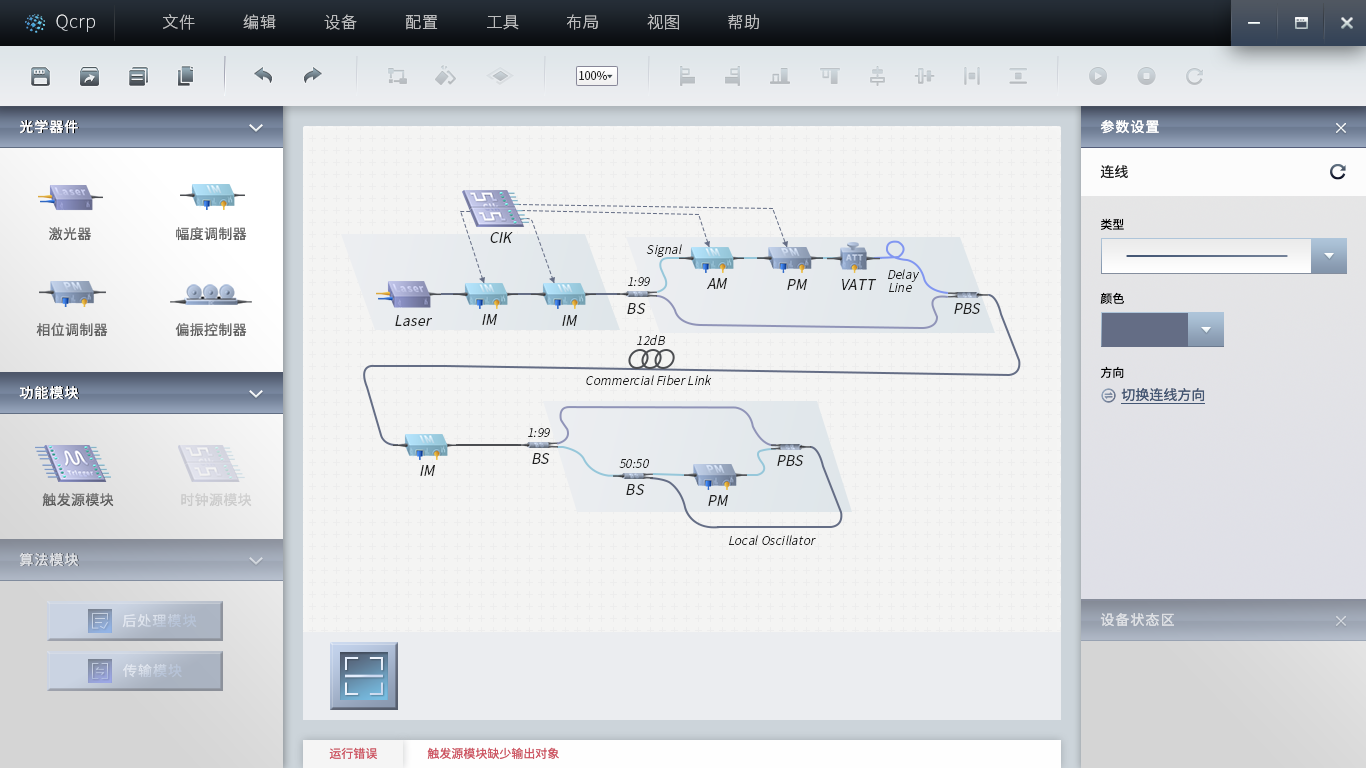This screenshot has width=1366, height=768.
Task: Open the 配置 menu
Action: point(422,22)
